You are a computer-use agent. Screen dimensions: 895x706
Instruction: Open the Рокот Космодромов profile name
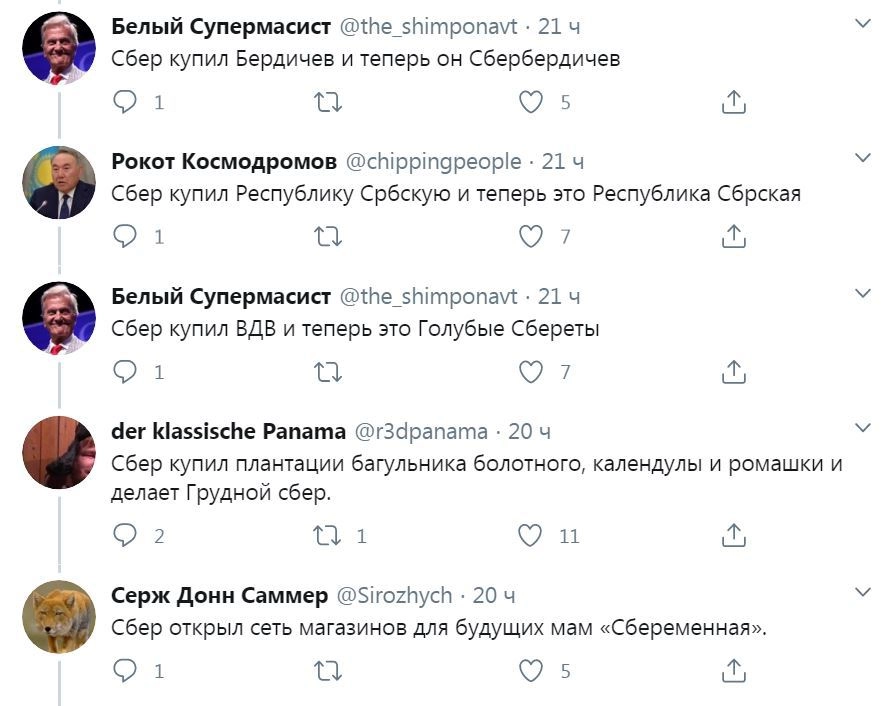(223, 161)
